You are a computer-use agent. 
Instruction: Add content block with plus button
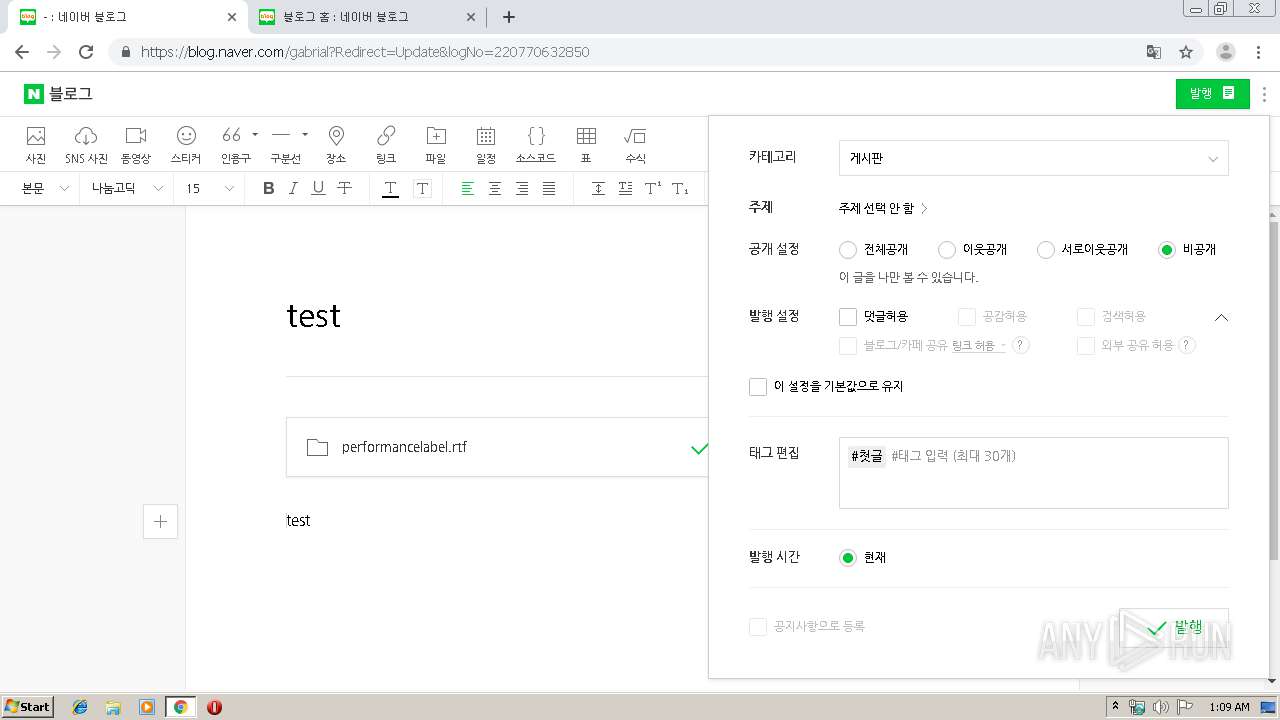pos(161,521)
